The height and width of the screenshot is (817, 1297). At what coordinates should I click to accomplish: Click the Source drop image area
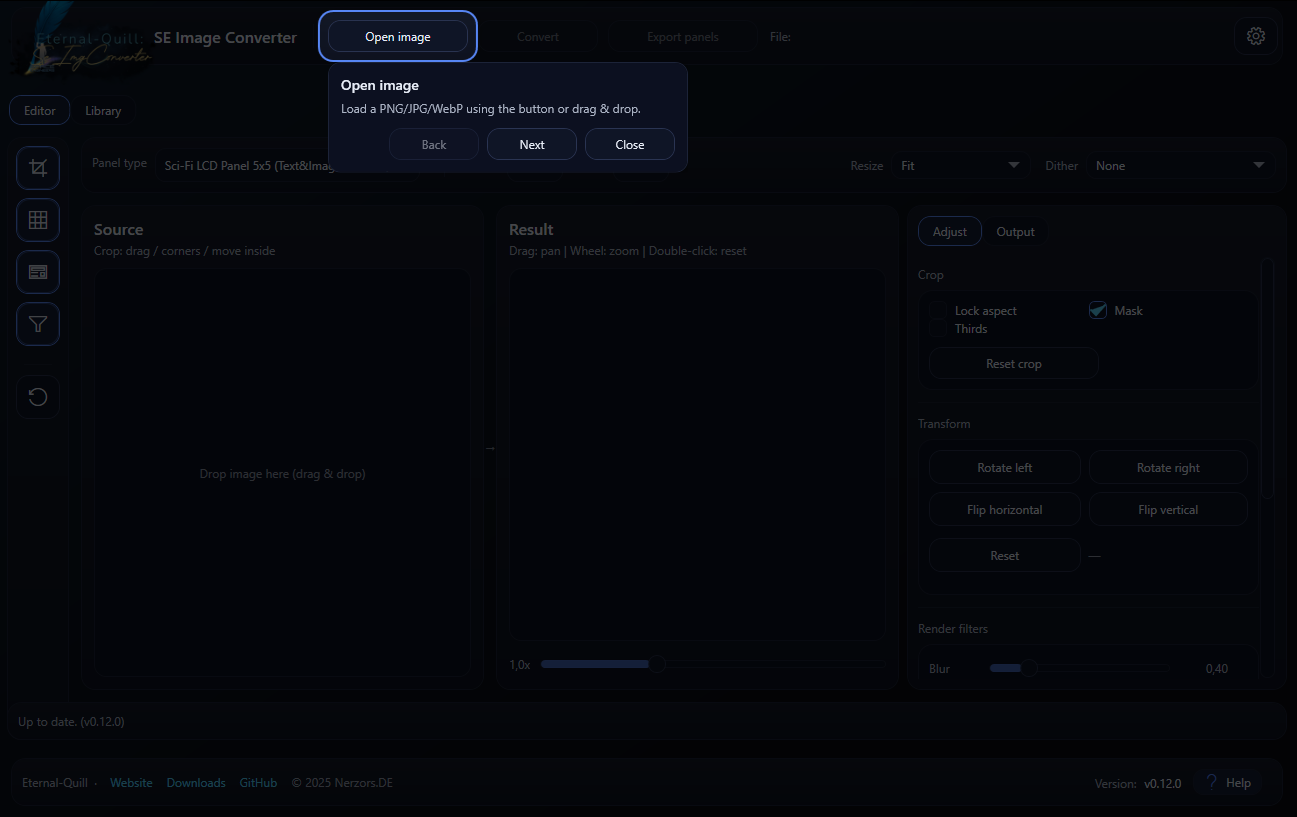point(282,474)
